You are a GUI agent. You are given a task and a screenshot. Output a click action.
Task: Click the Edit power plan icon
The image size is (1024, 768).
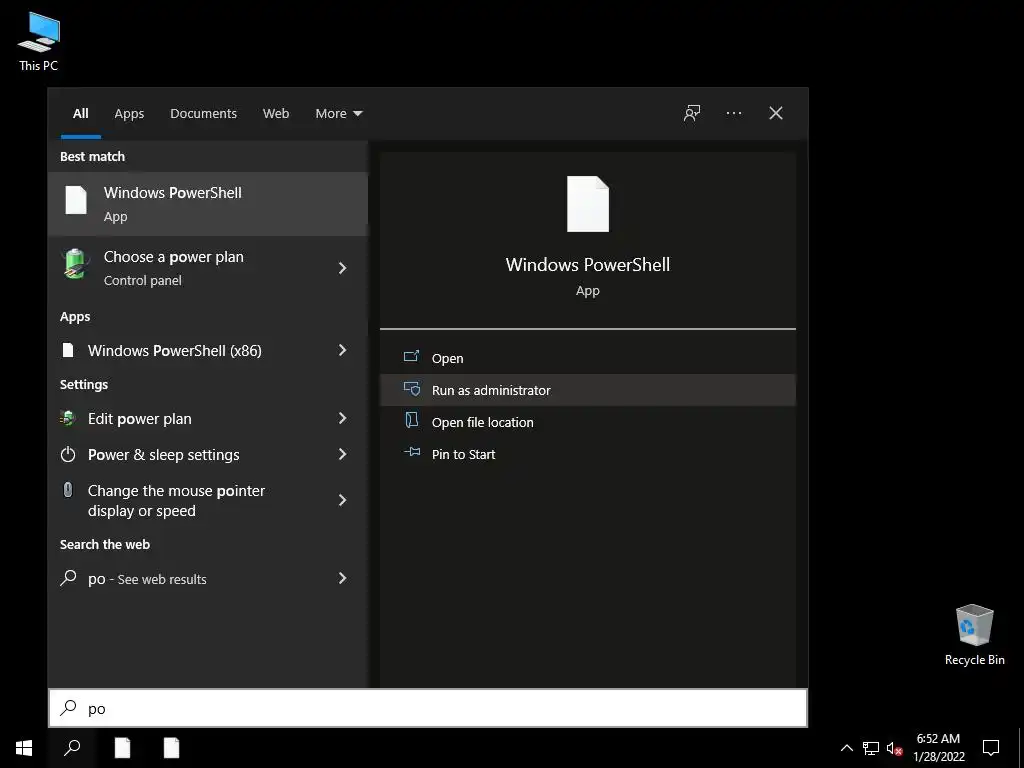pos(68,418)
